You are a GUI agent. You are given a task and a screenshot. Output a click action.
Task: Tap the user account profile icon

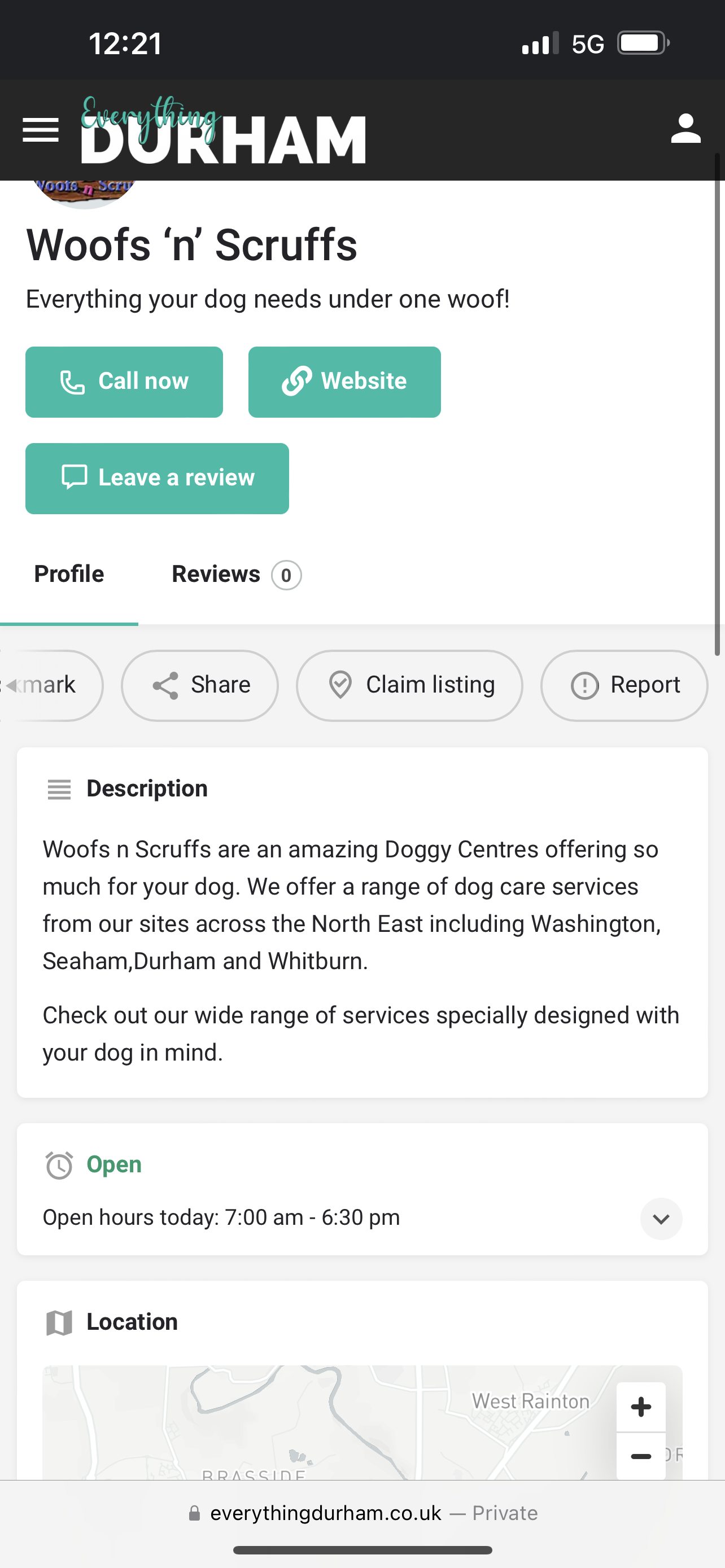pos(685,129)
